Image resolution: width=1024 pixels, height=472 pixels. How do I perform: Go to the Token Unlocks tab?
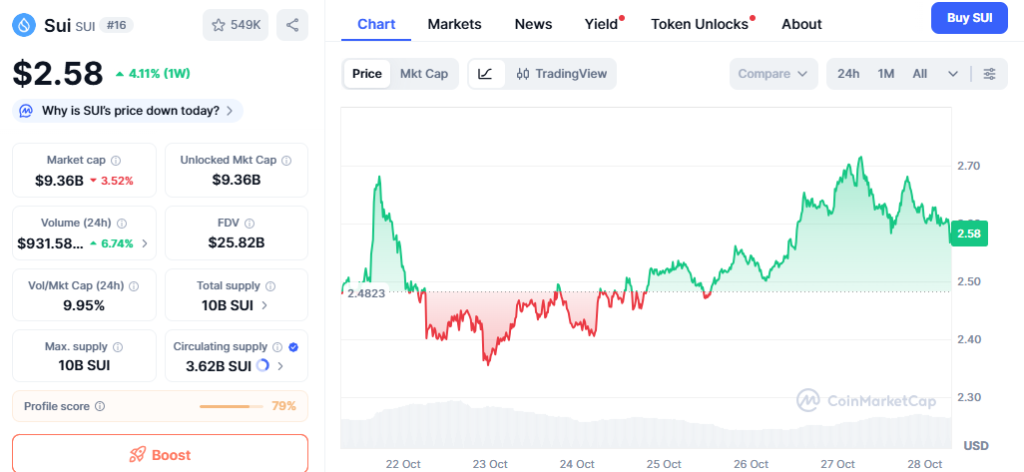pos(699,24)
